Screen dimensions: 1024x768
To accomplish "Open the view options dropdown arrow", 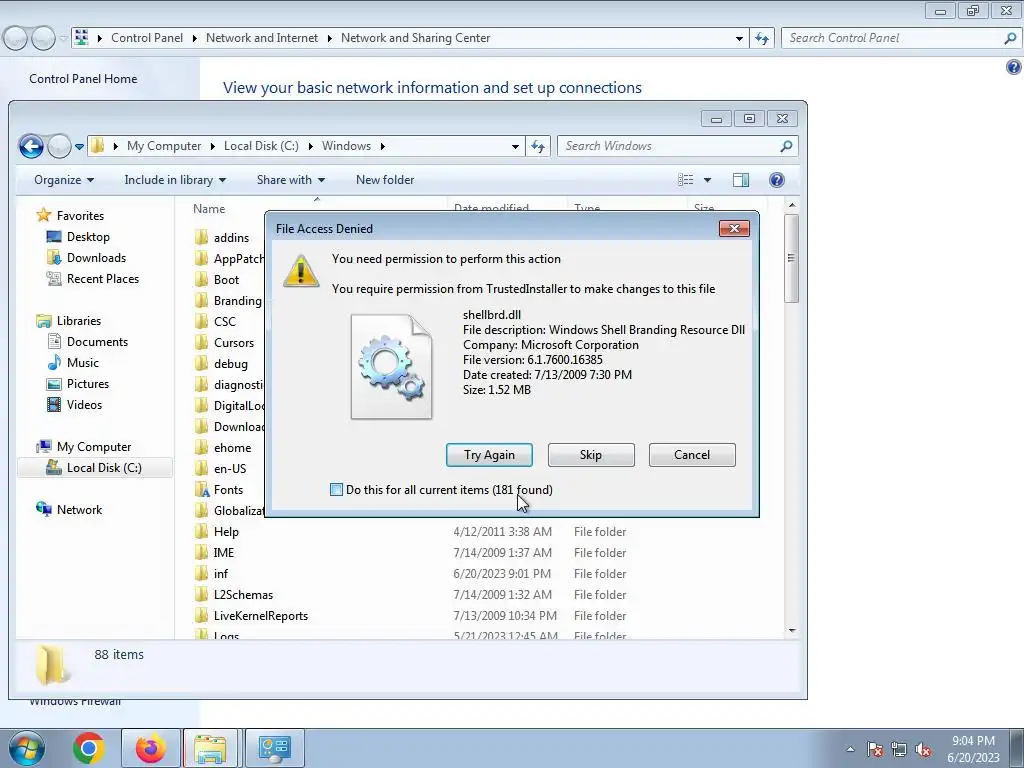I will pyautogui.click(x=707, y=180).
